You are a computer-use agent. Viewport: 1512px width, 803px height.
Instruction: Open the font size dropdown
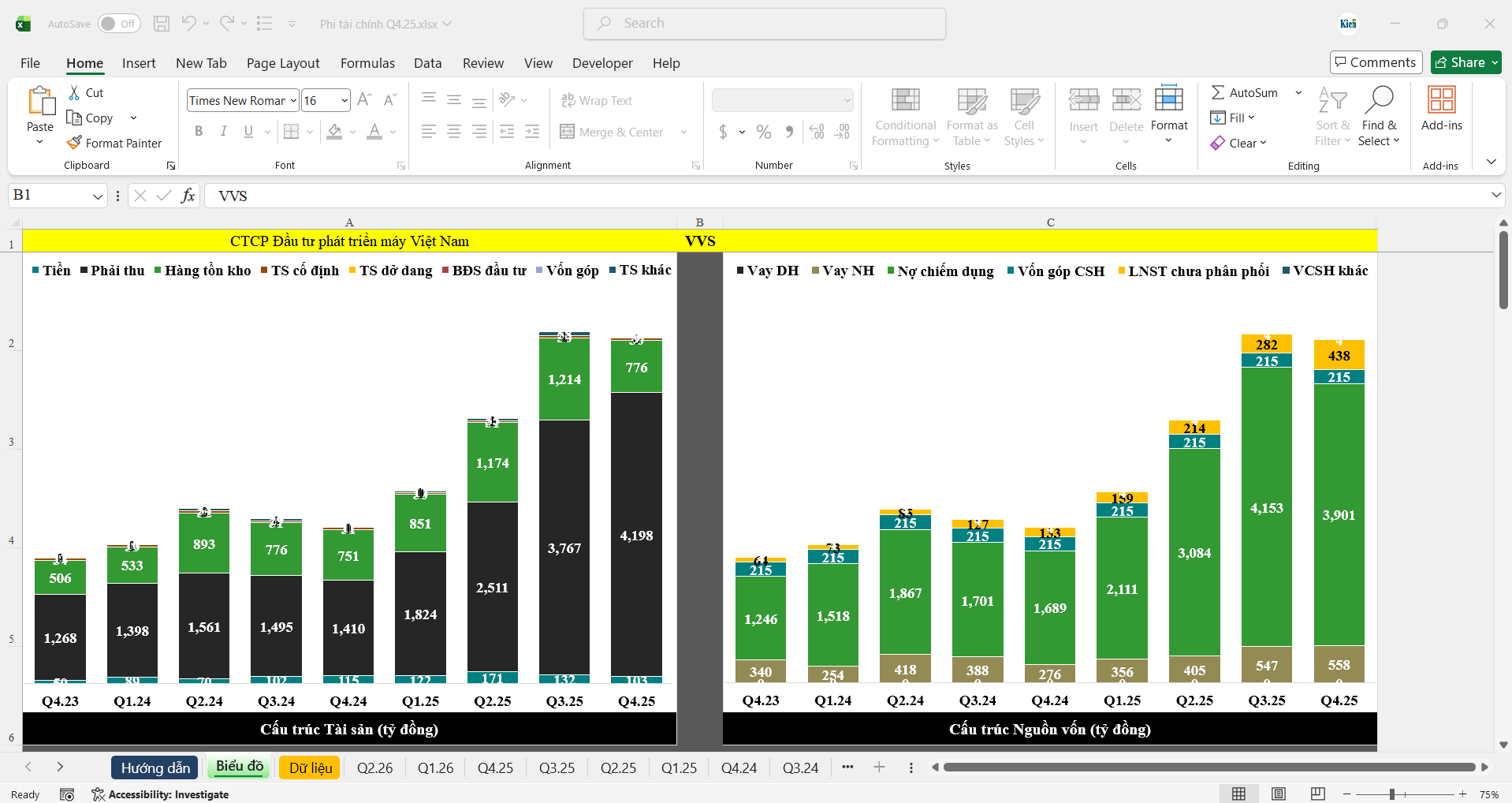[x=344, y=101]
